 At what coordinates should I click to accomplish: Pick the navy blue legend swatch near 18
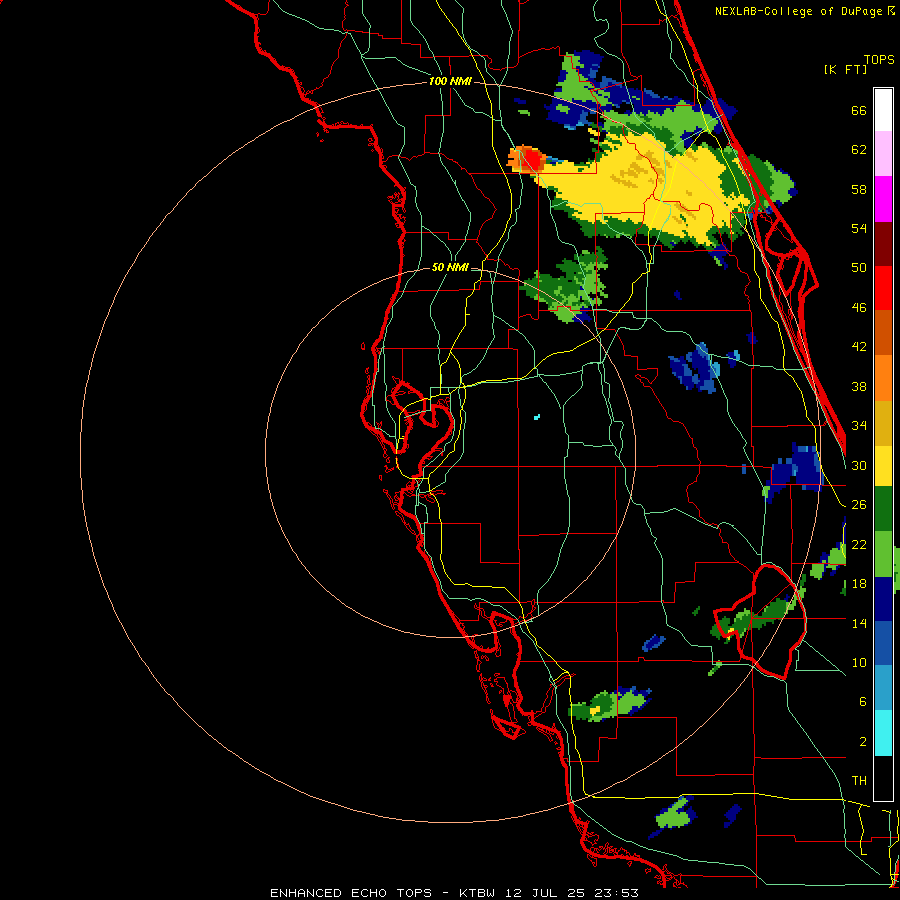(x=883, y=599)
